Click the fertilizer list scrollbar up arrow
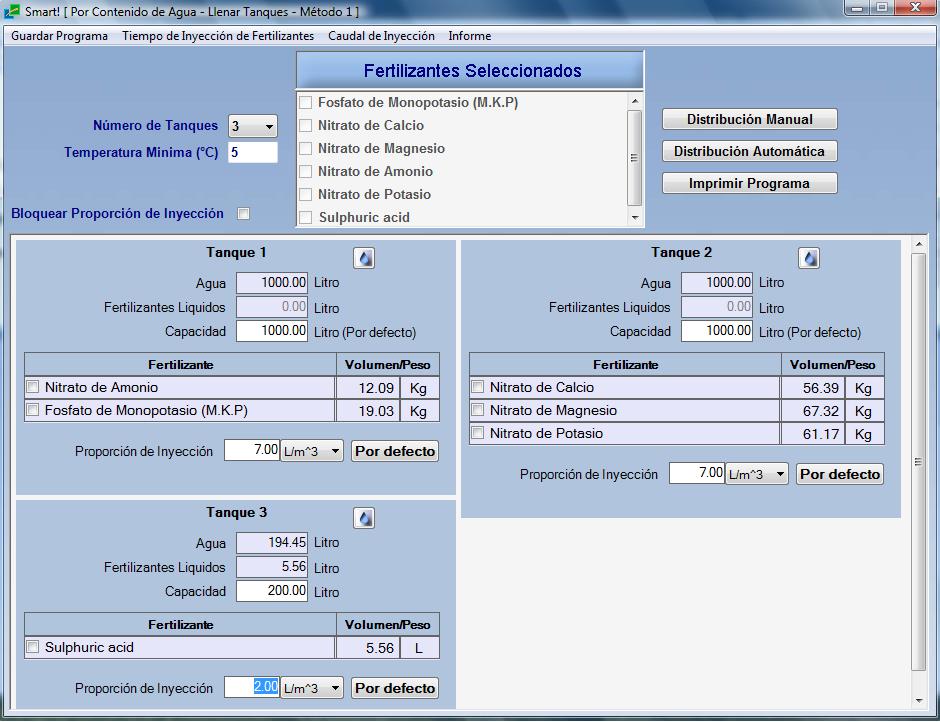Image resolution: width=940 pixels, height=722 pixels. point(635,101)
